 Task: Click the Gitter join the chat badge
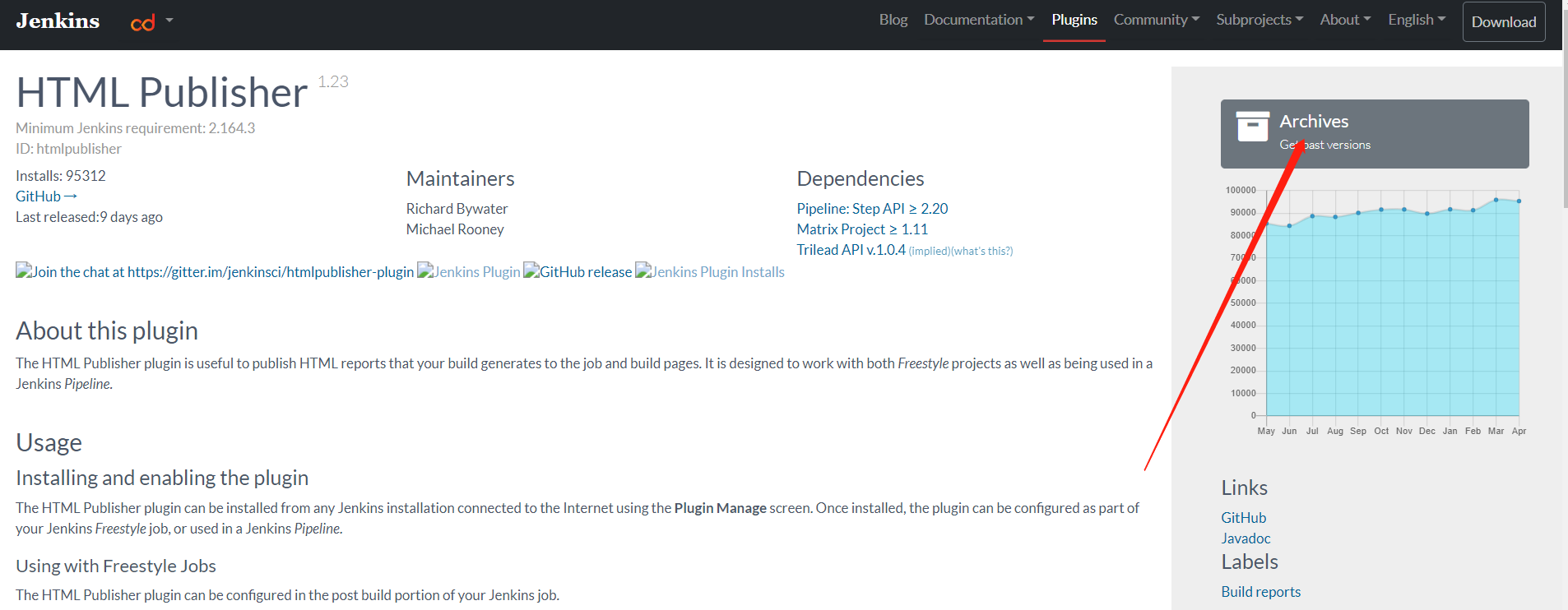(x=215, y=272)
